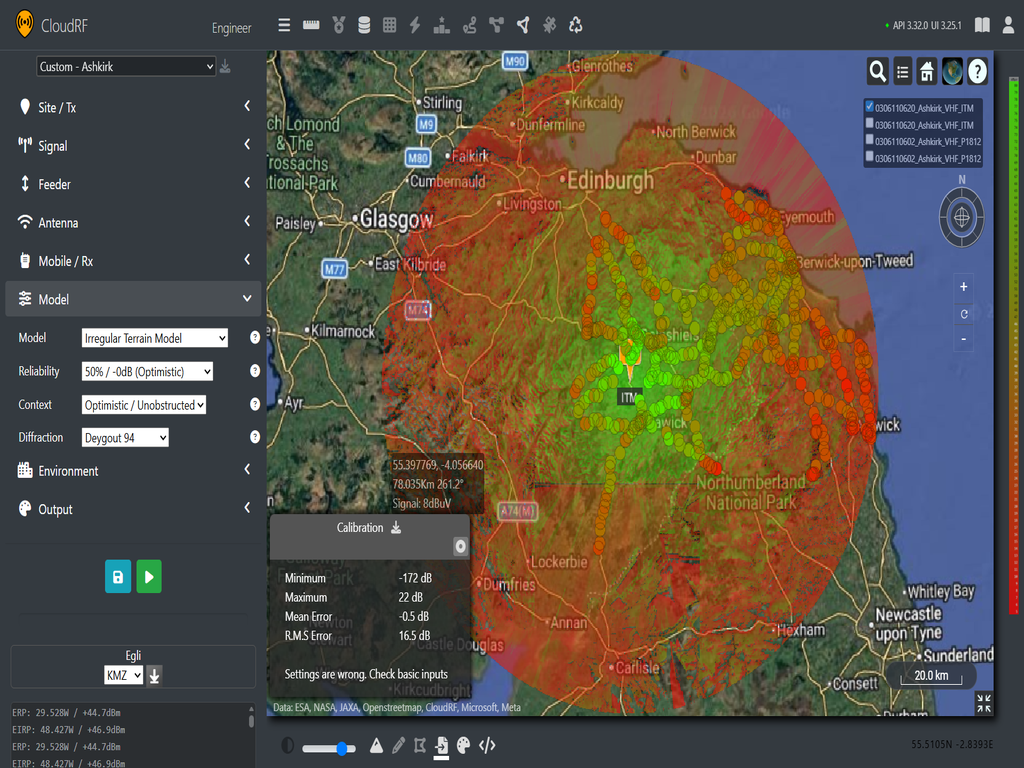Viewport: 1024px width, 768px height.
Task: Toggle the contrast icon in the bottom toolbar
Action: [289, 746]
